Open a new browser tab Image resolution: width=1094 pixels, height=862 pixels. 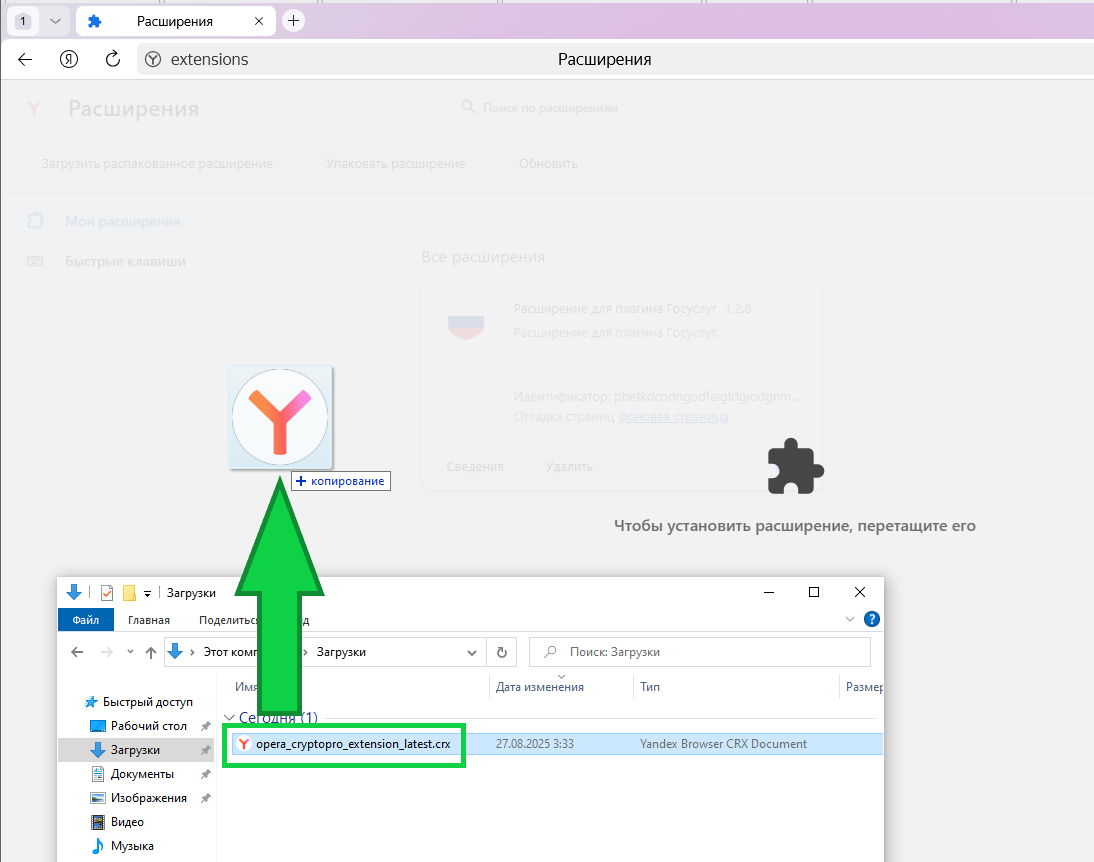293,21
